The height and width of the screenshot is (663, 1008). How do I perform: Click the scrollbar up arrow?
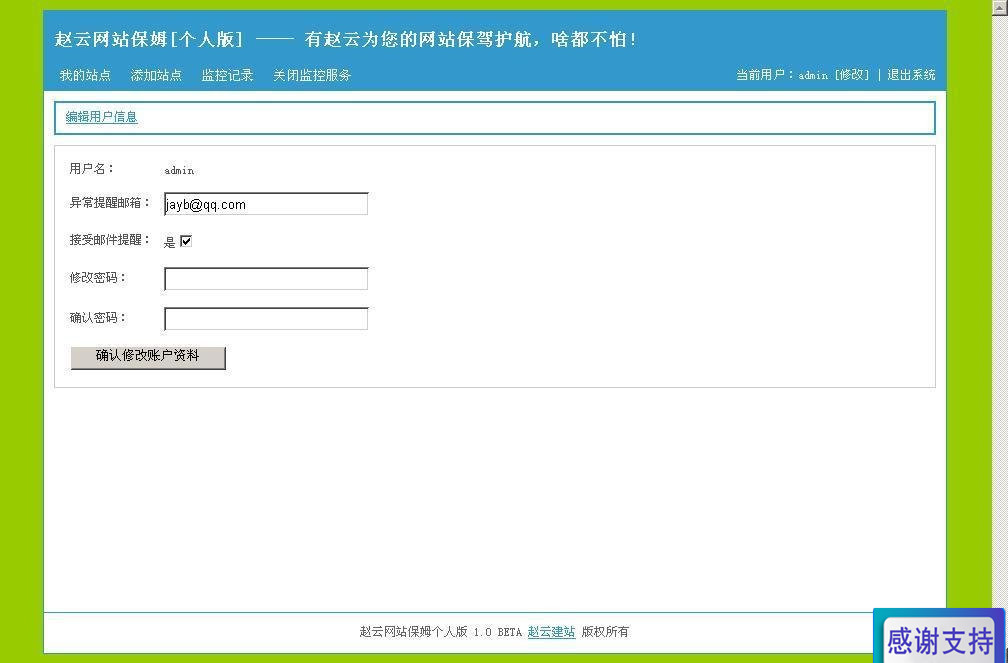[1000, 6]
